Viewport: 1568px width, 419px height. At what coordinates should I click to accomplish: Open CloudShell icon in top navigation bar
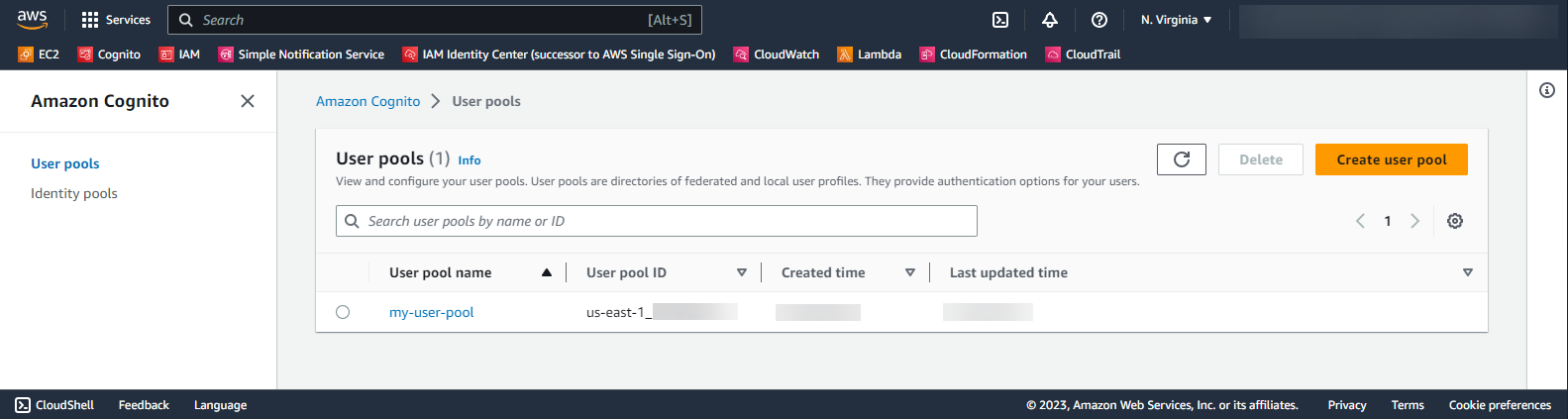pyautogui.click(x=1000, y=20)
